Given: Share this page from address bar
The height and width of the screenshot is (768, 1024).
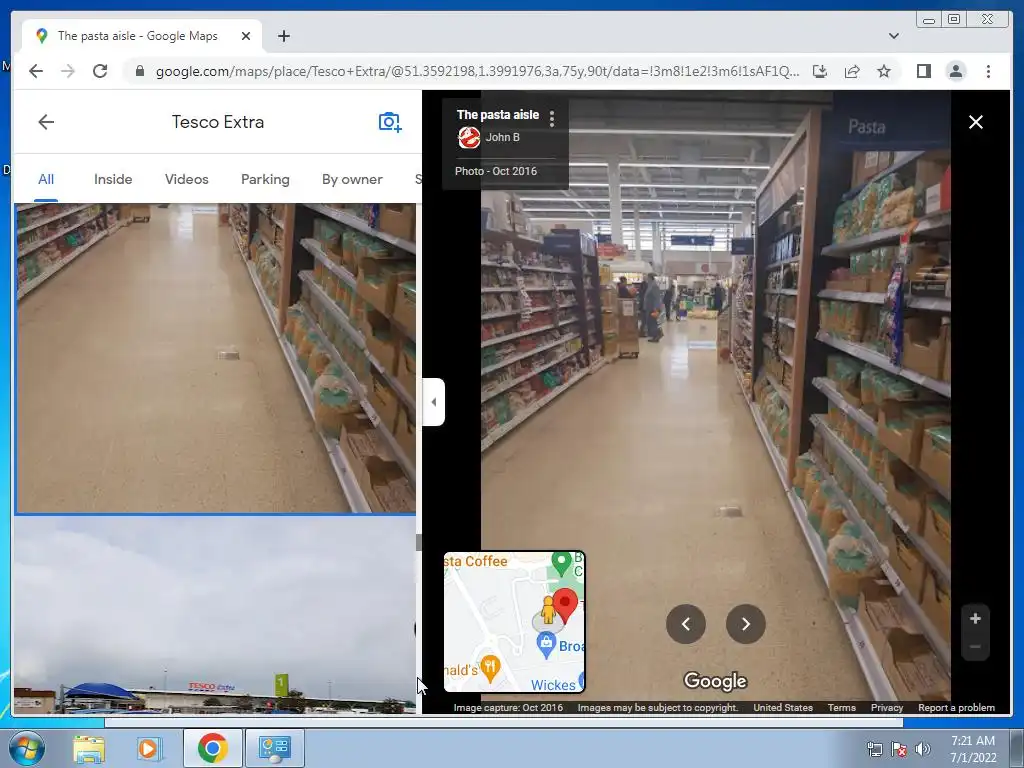Looking at the screenshot, I should pos(852,71).
